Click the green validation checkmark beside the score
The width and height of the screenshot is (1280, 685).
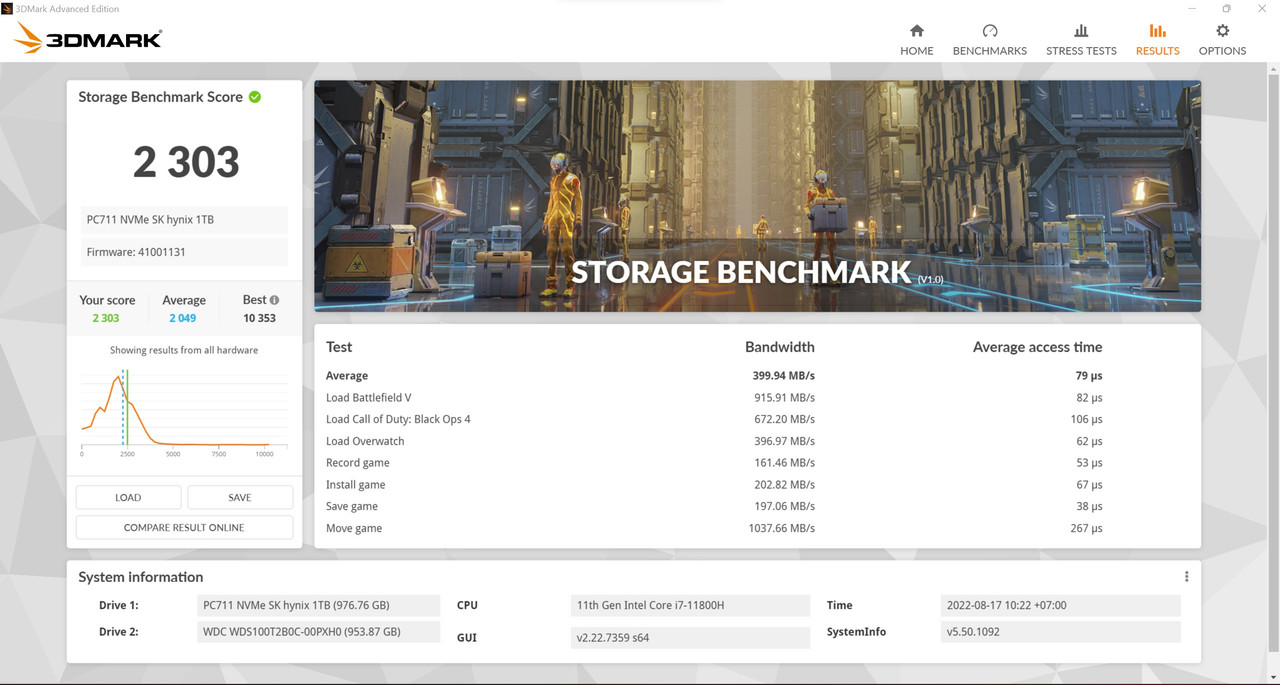point(255,97)
